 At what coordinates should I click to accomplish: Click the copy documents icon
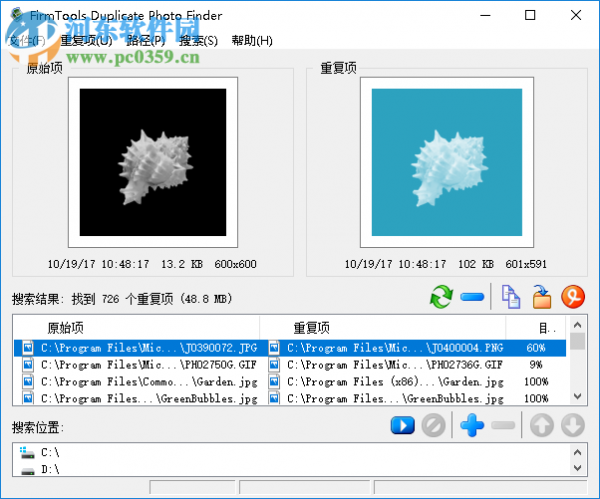point(510,297)
